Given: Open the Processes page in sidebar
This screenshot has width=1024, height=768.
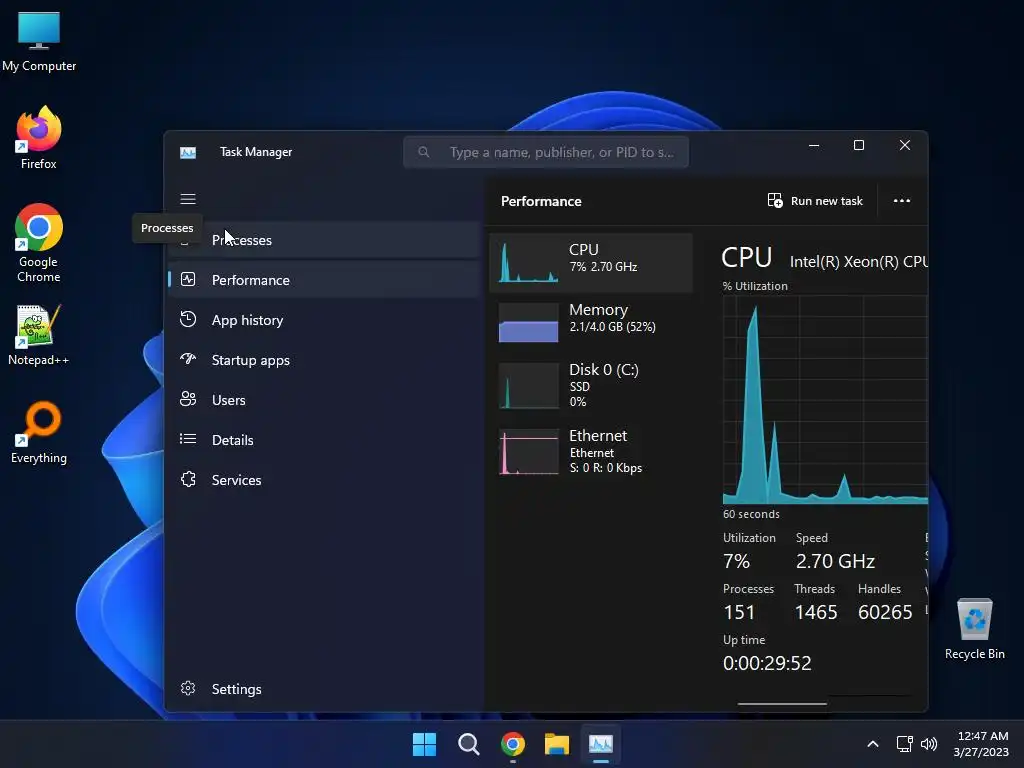Looking at the screenshot, I should pos(324,240).
